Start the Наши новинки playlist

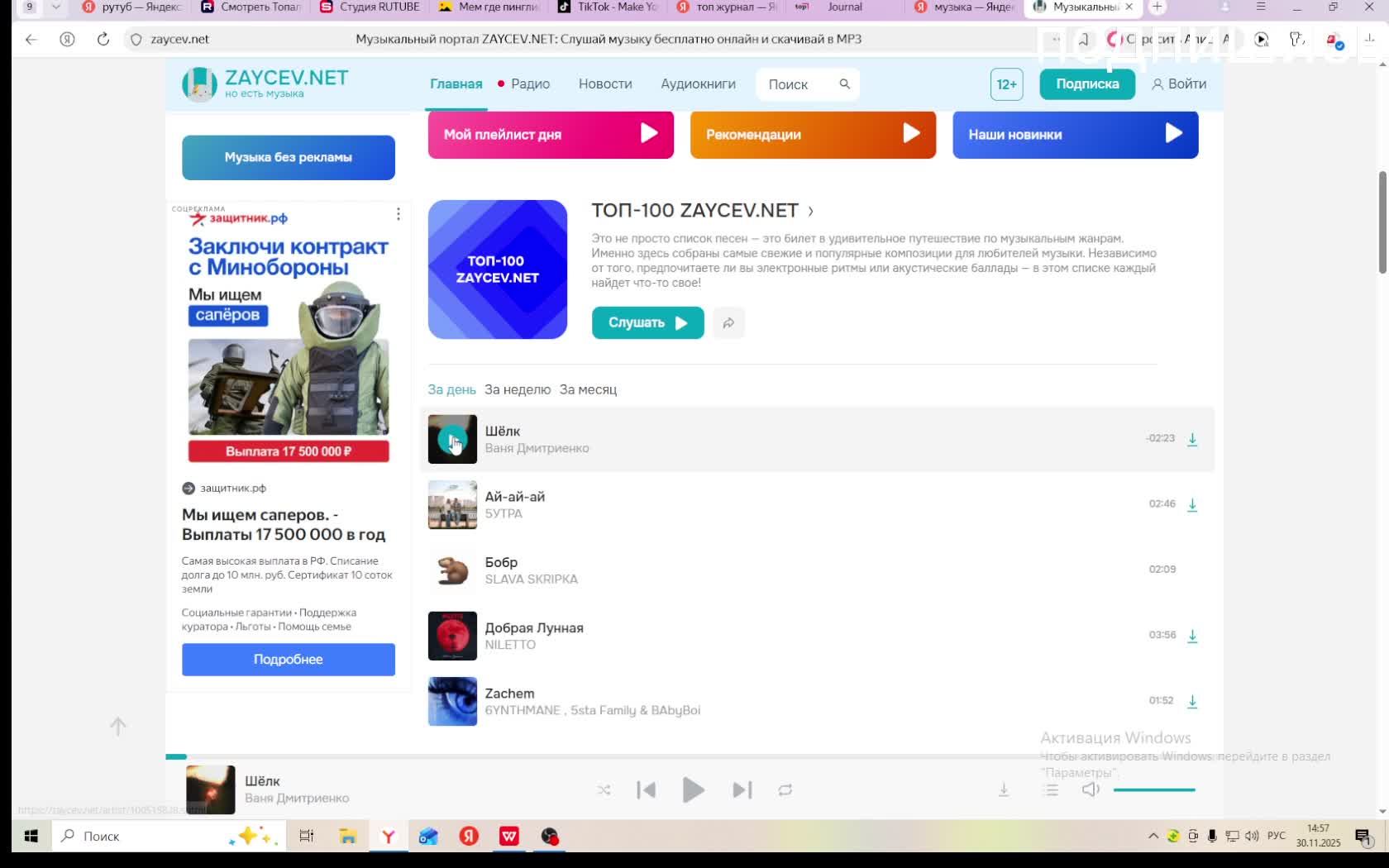tap(1076, 134)
